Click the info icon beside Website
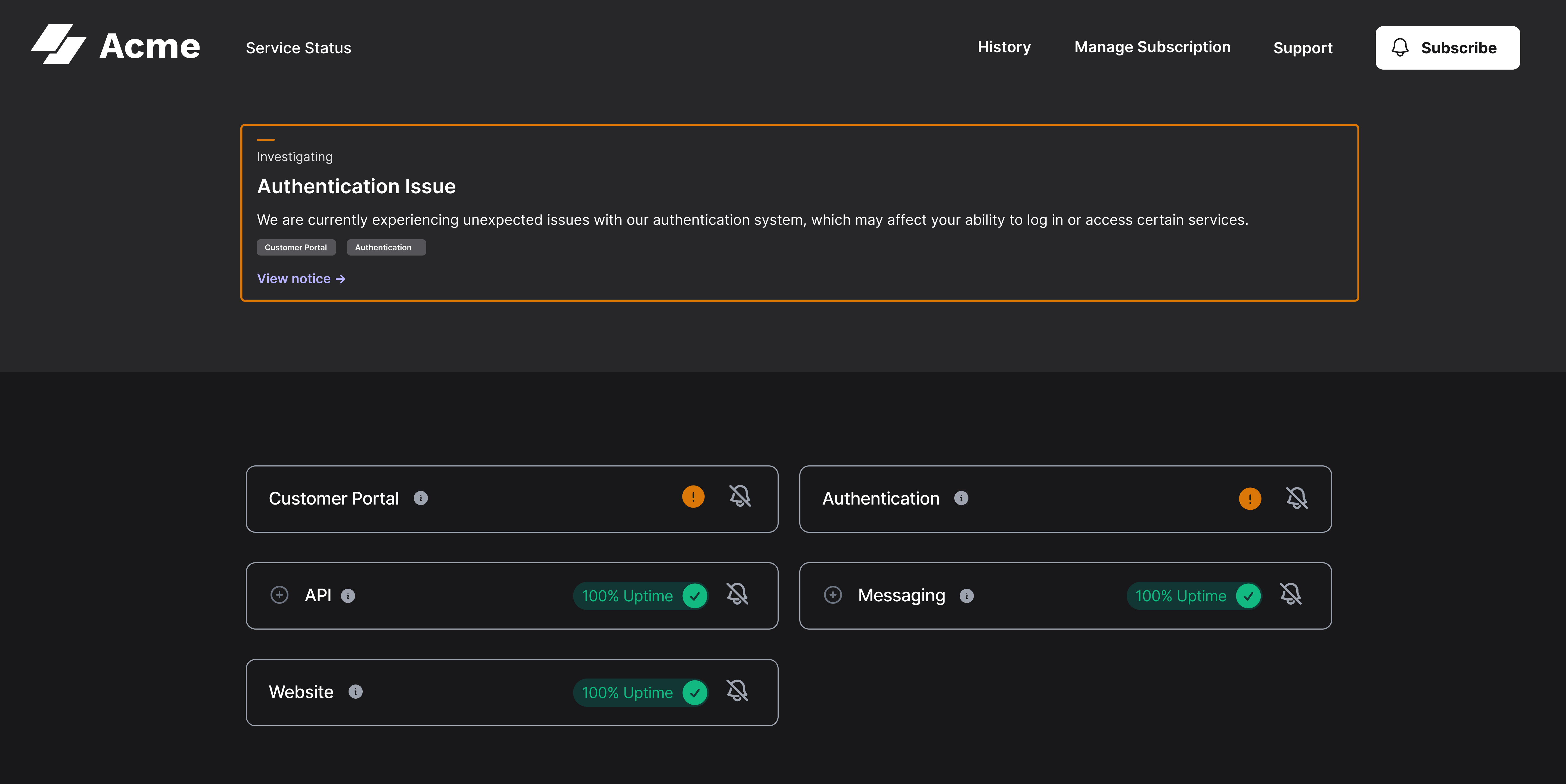The image size is (1566, 784). tap(356, 692)
